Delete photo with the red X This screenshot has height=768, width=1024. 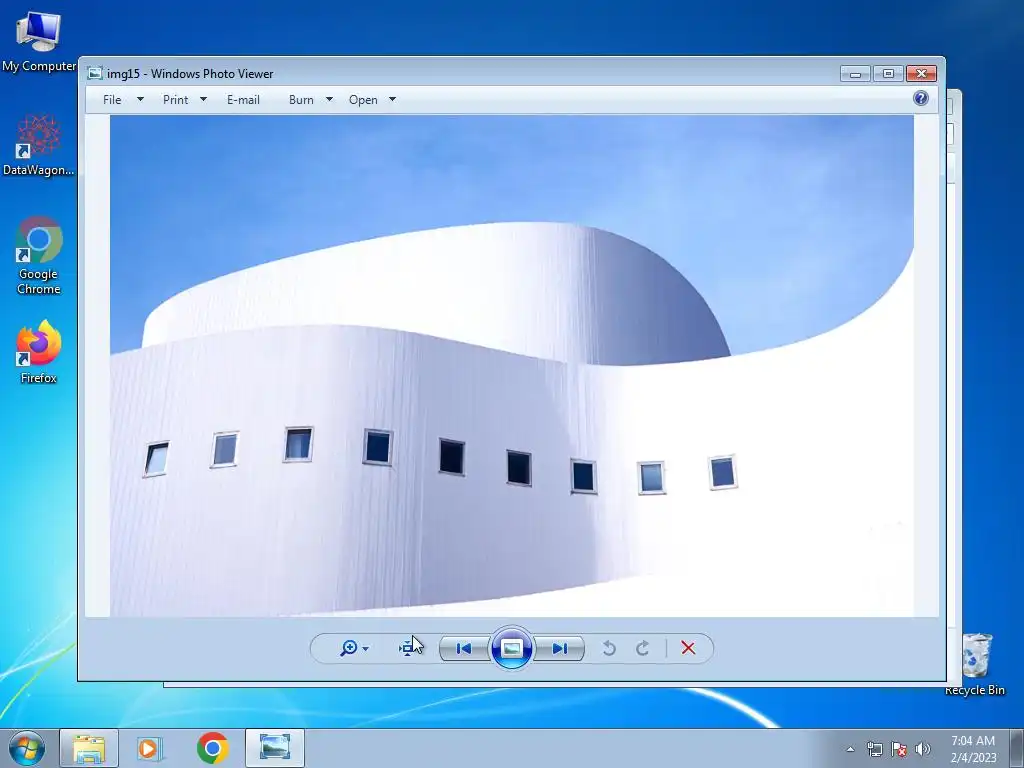pyautogui.click(x=688, y=648)
